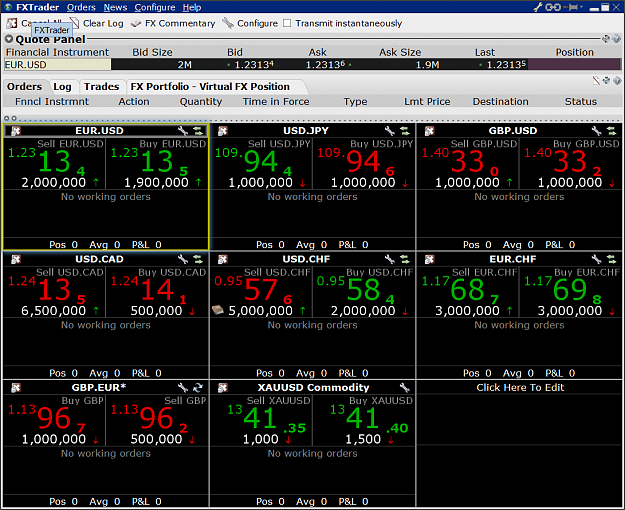Click the XAUUSD Commodity cancel-orders icon
Viewport: 625px width, 510px height.
[222, 388]
